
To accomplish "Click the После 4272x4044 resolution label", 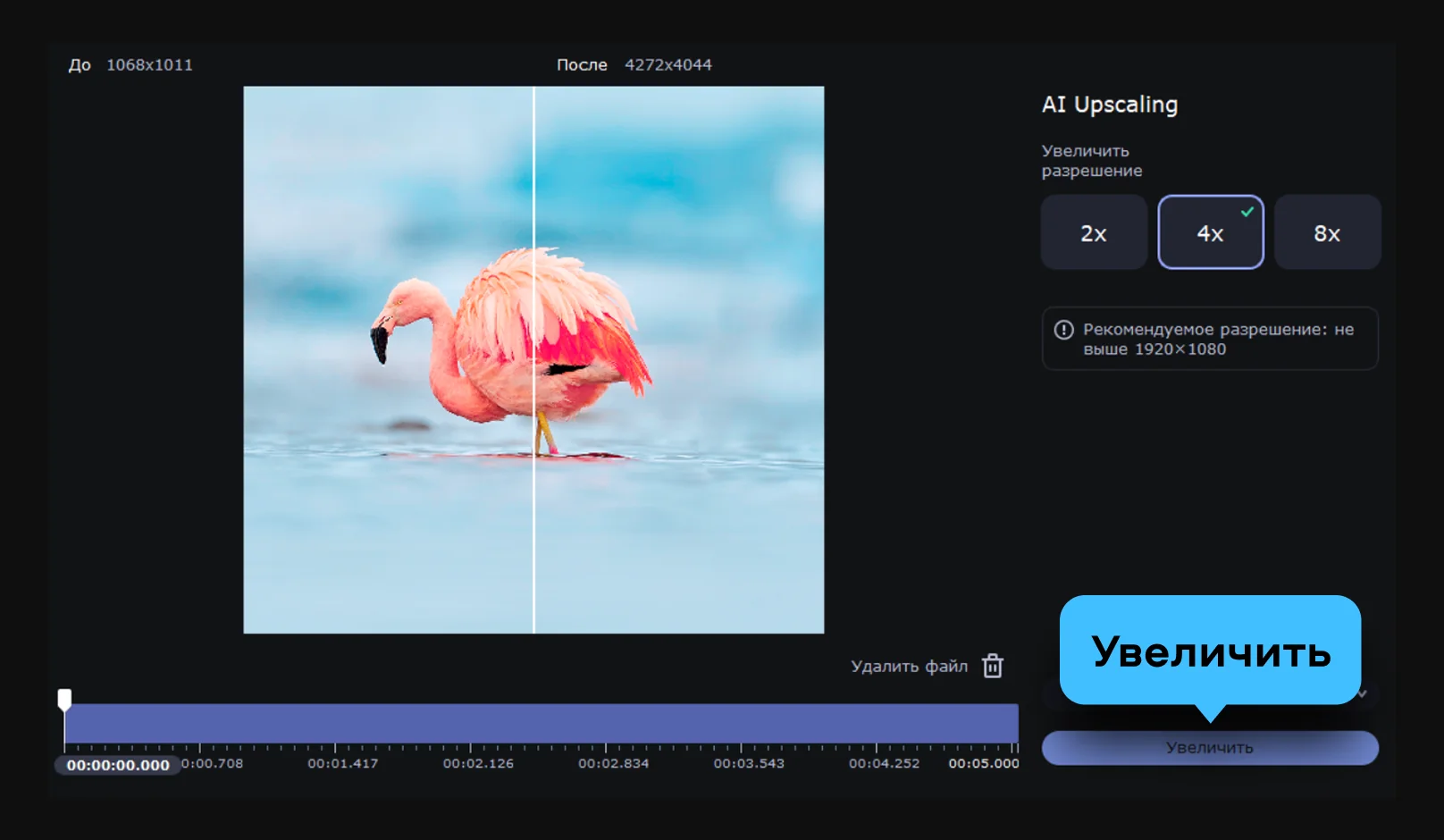I will click(x=634, y=64).
